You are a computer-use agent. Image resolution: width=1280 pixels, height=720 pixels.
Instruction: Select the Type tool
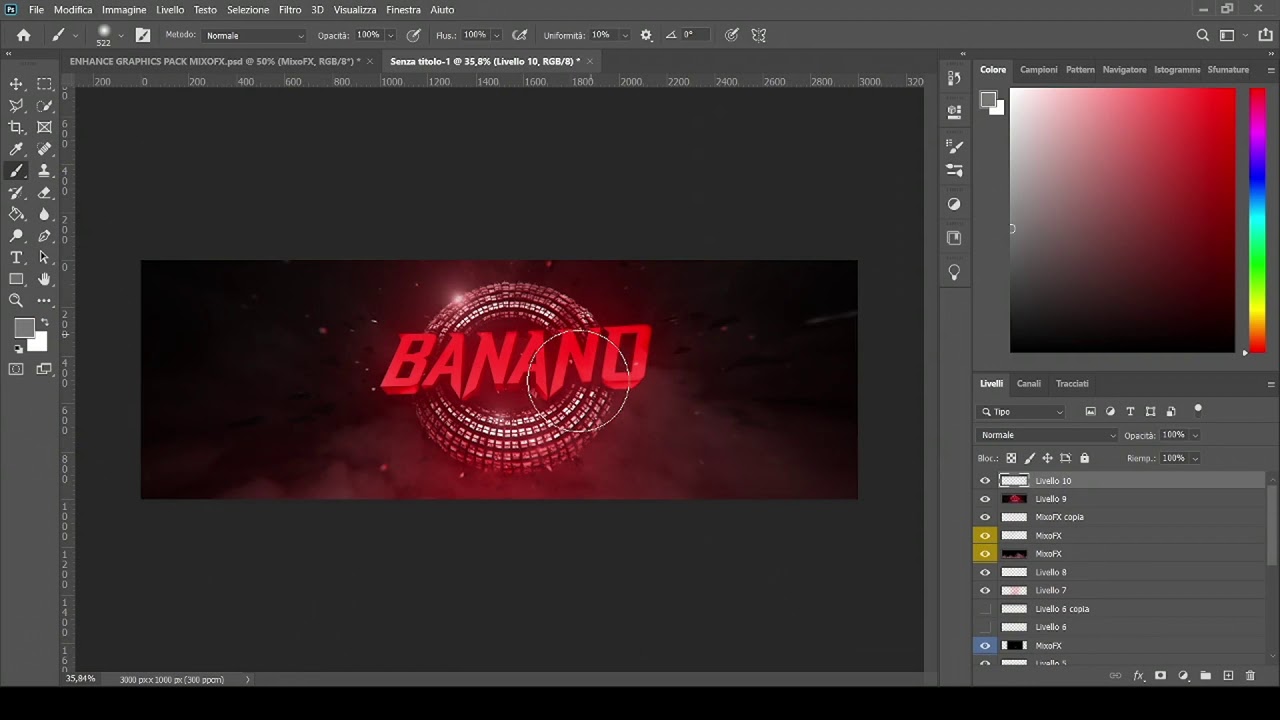(16, 257)
